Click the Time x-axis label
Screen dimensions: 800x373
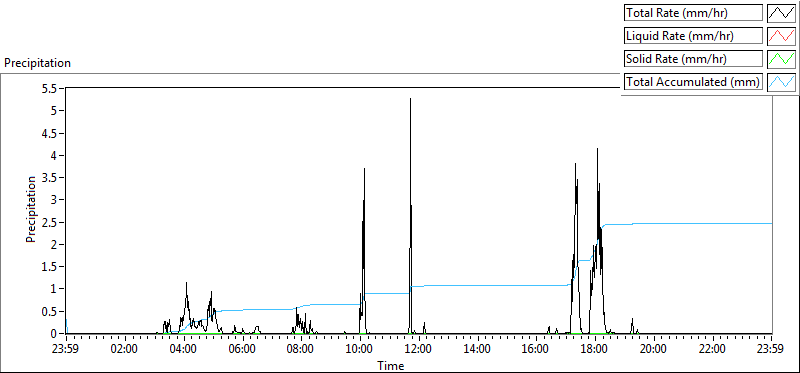click(391, 366)
